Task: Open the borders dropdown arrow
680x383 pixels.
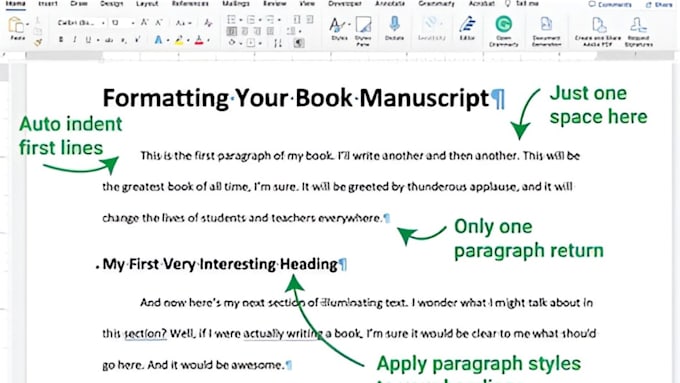Action: pos(260,43)
